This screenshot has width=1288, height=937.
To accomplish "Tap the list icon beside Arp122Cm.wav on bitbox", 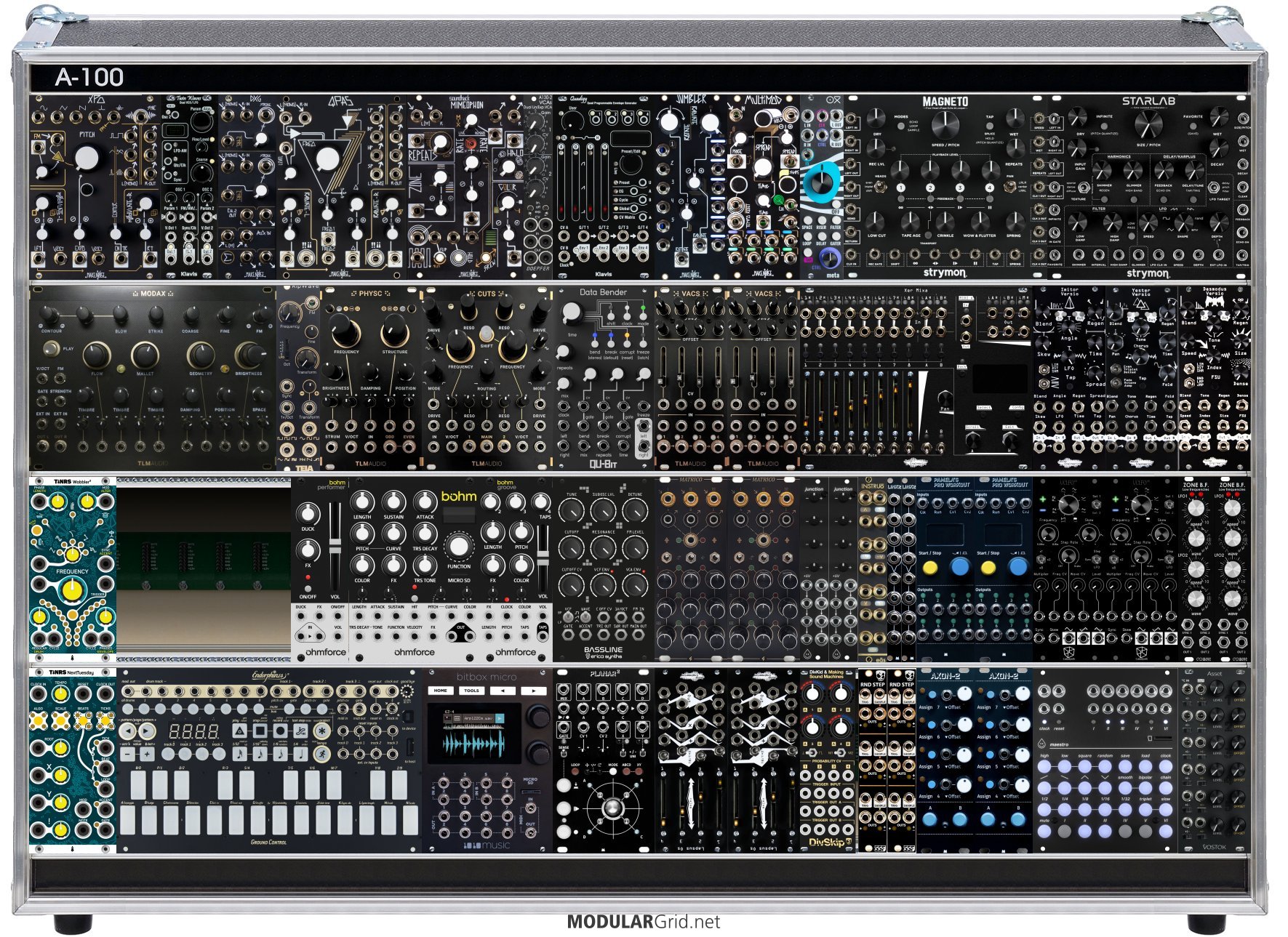I will click(457, 718).
